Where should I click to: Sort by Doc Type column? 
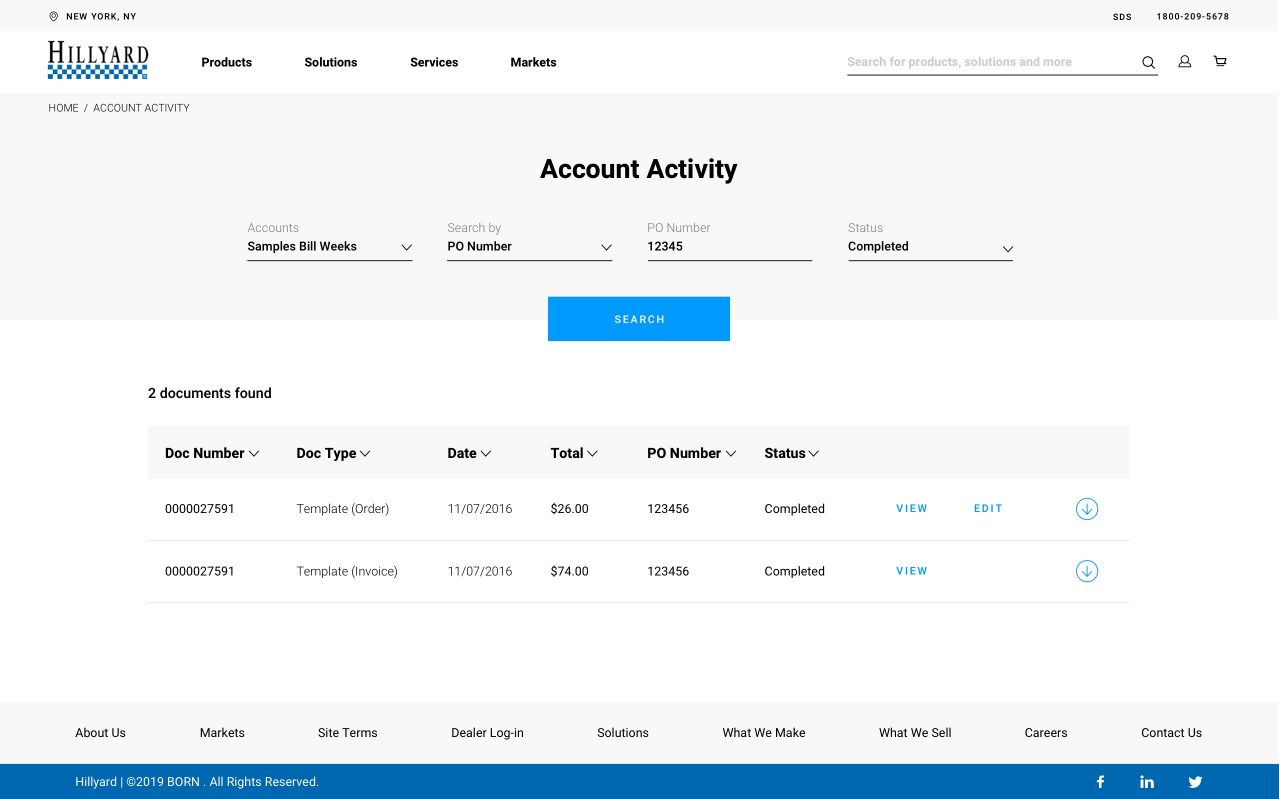[333, 453]
